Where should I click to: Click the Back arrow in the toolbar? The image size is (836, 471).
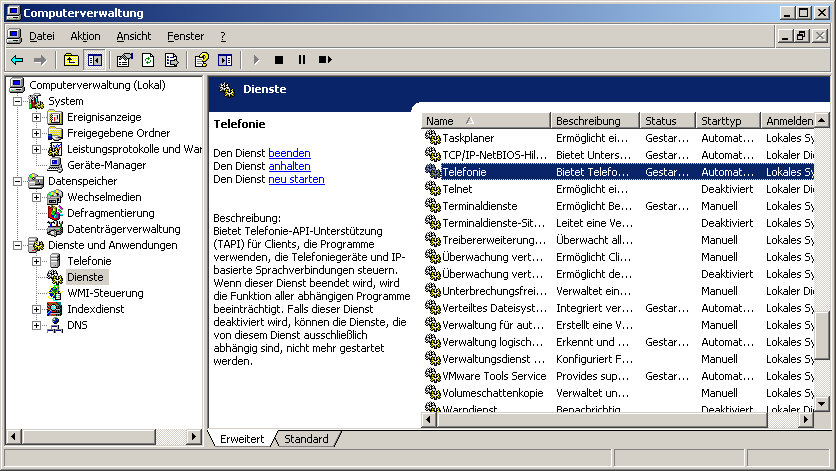coord(17,60)
